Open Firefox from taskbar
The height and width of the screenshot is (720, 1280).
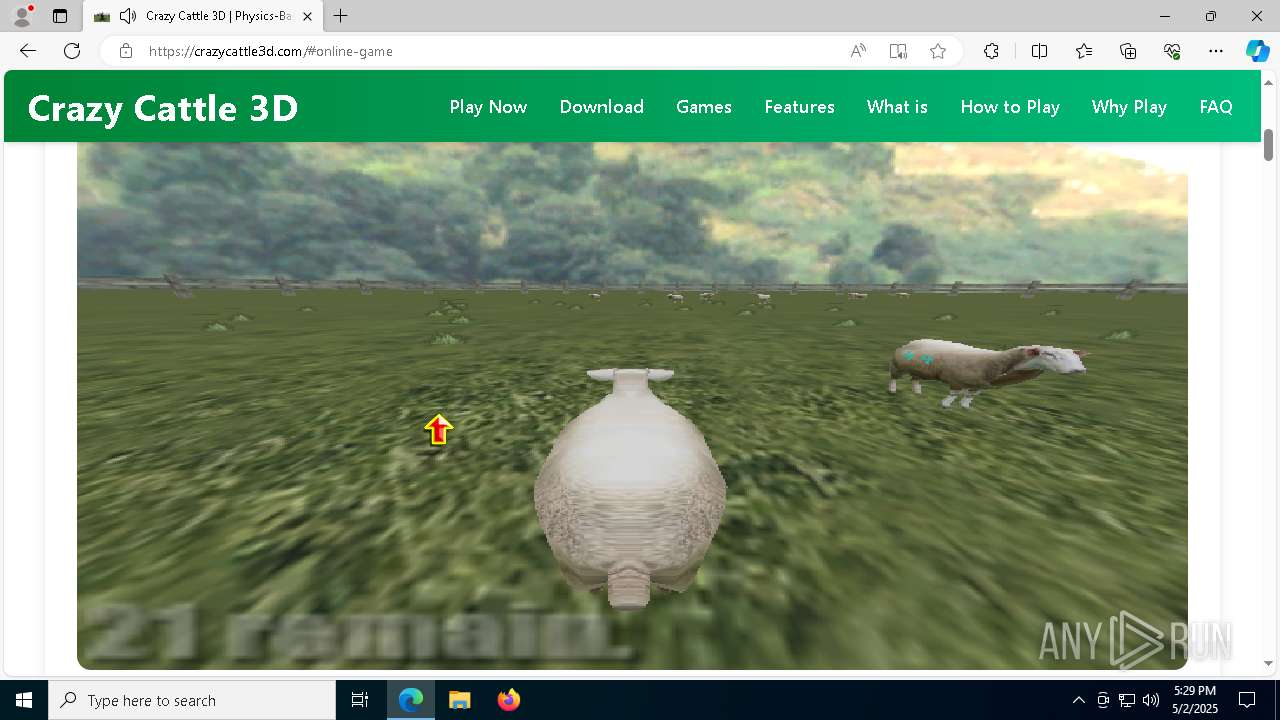pyautogui.click(x=508, y=700)
